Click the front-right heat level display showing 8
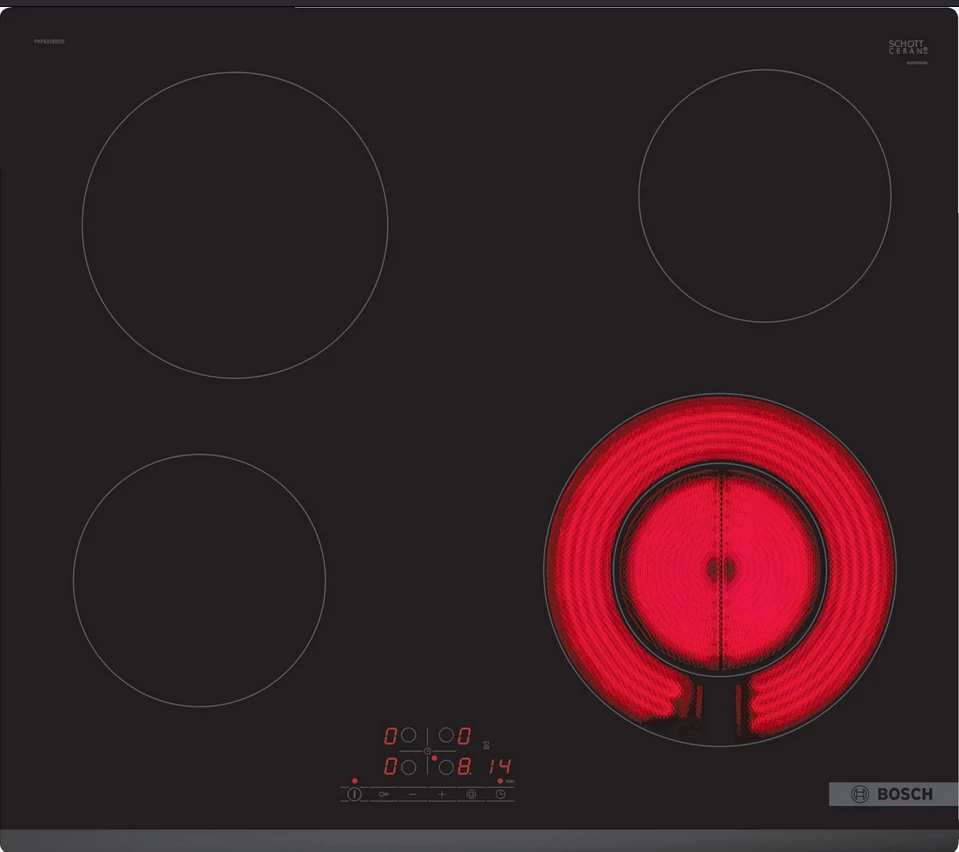Image resolution: width=959 pixels, height=852 pixels. [465, 768]
